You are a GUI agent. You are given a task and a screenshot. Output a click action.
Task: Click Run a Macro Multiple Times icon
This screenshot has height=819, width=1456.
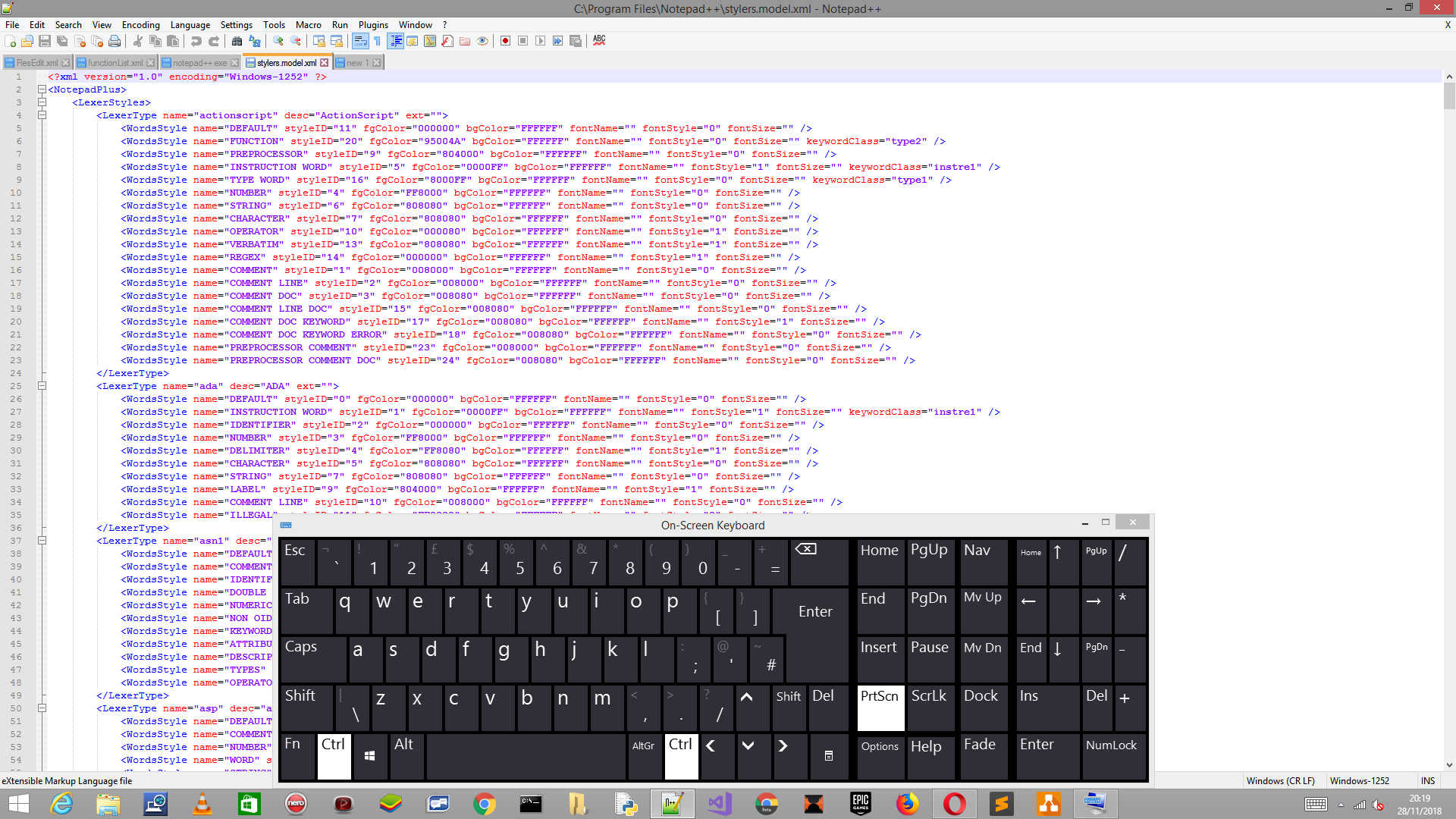[558, 41]
